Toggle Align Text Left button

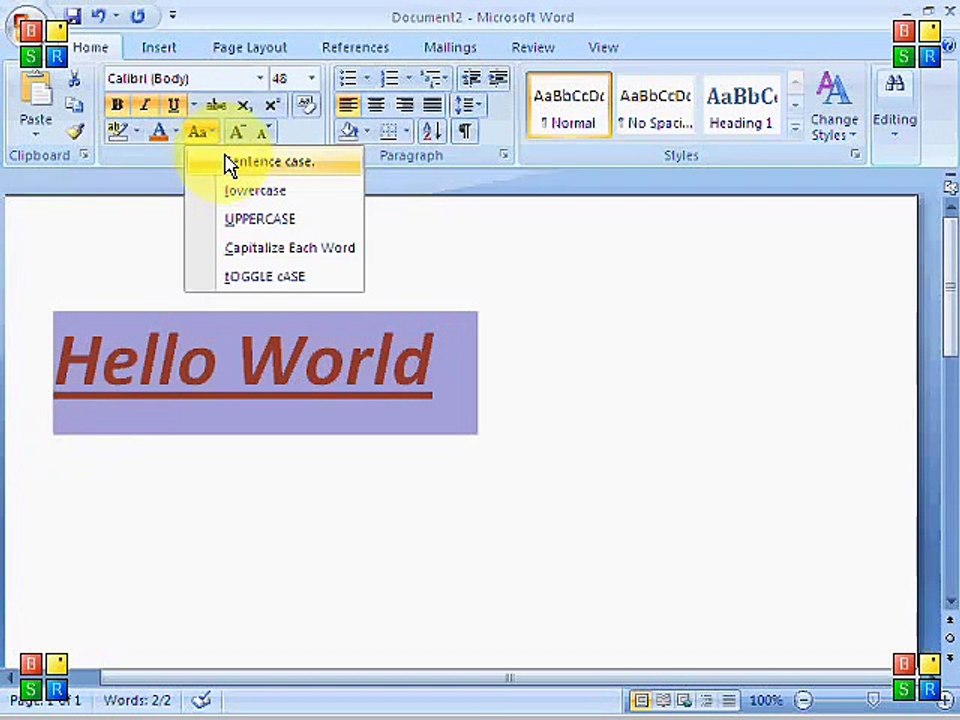click(x=348, y=105)
